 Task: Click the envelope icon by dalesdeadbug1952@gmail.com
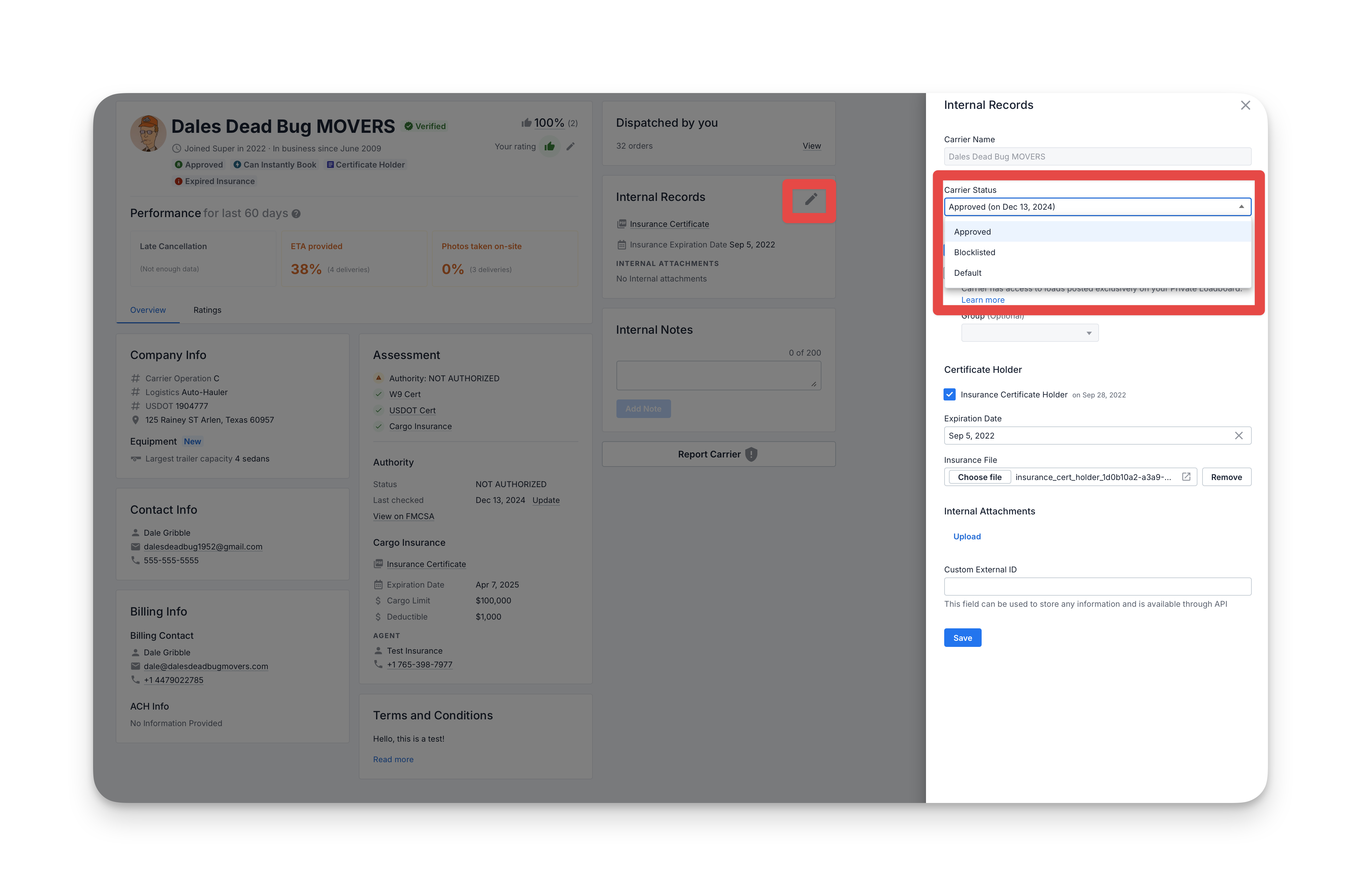(x=136, y=547)
